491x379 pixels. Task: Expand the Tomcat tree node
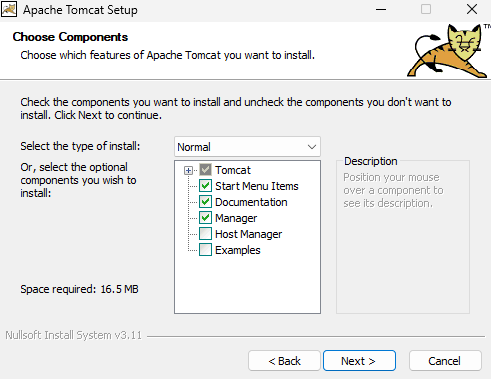[188, 170]
